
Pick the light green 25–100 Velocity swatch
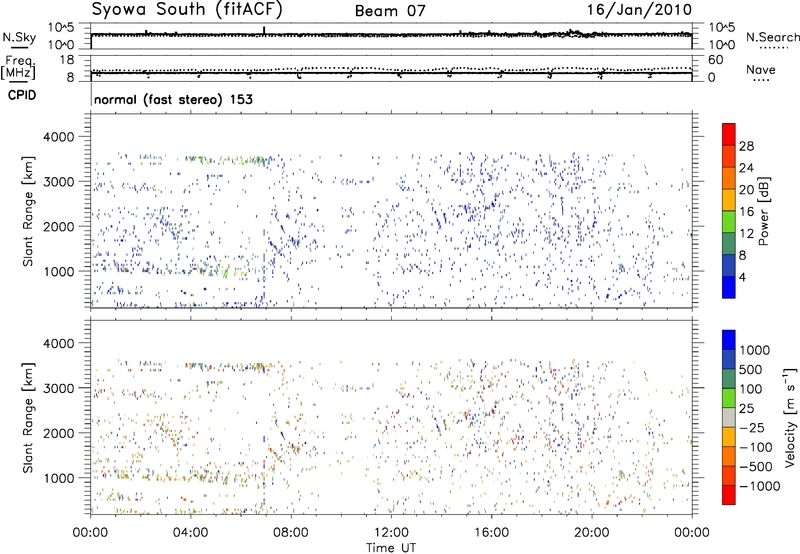click(729, 398)
